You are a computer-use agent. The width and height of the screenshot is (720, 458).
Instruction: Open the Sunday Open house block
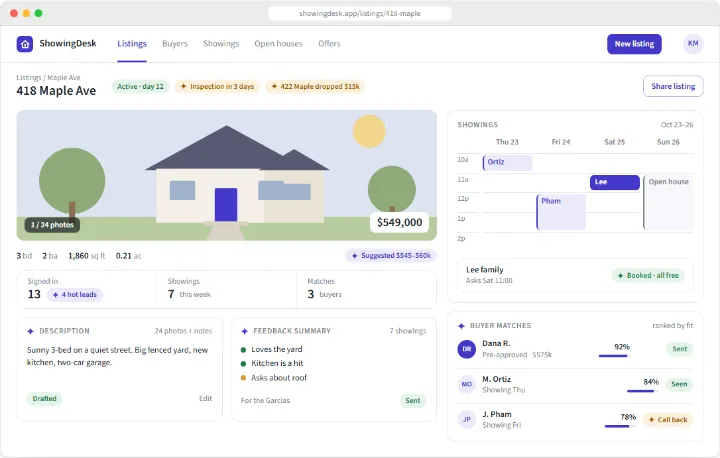click(669, 202)
